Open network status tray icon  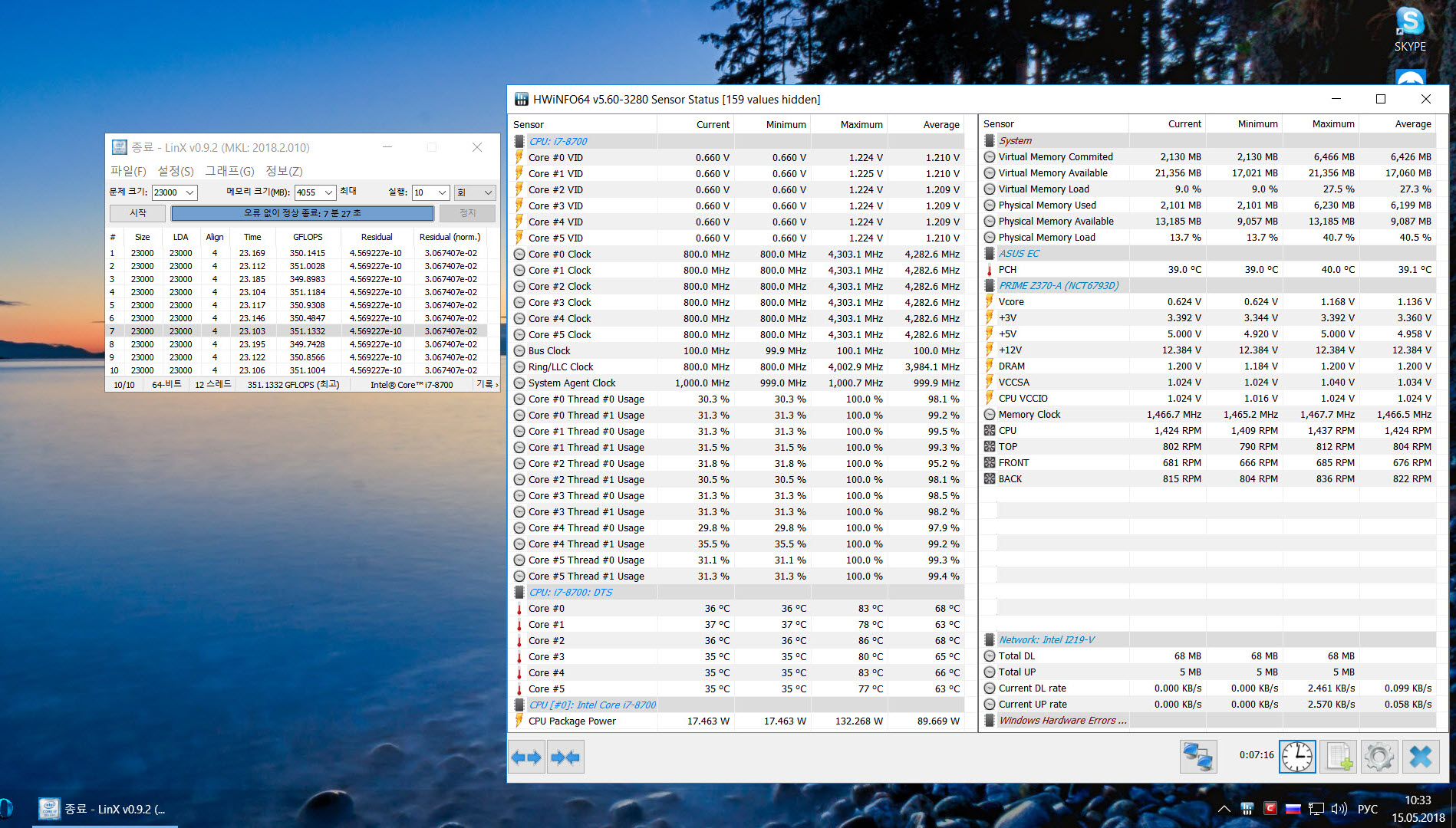click(1316, 809)
